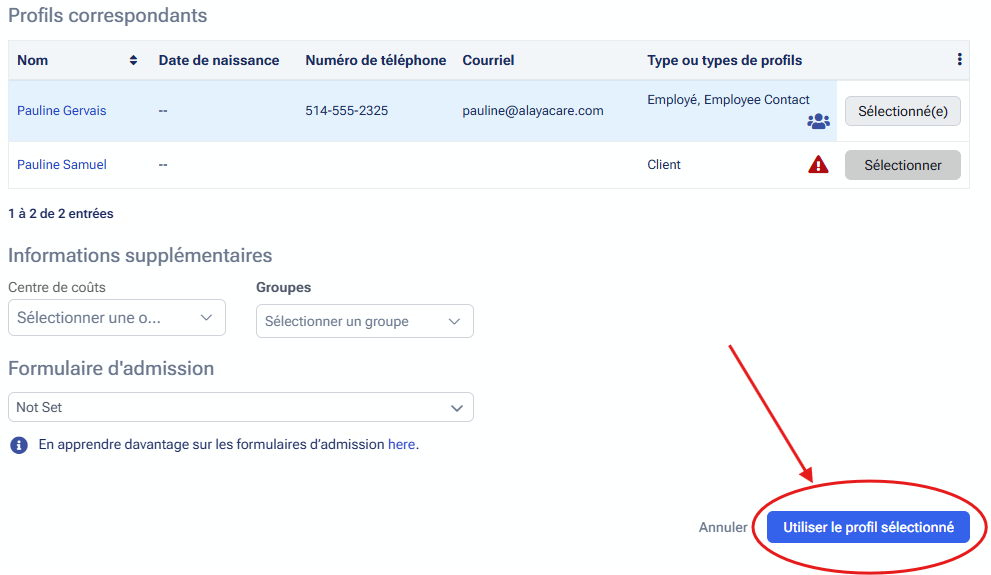Click the Courriel column header
The width and height of the screenshot is (991, 575).
pos(488,60)
